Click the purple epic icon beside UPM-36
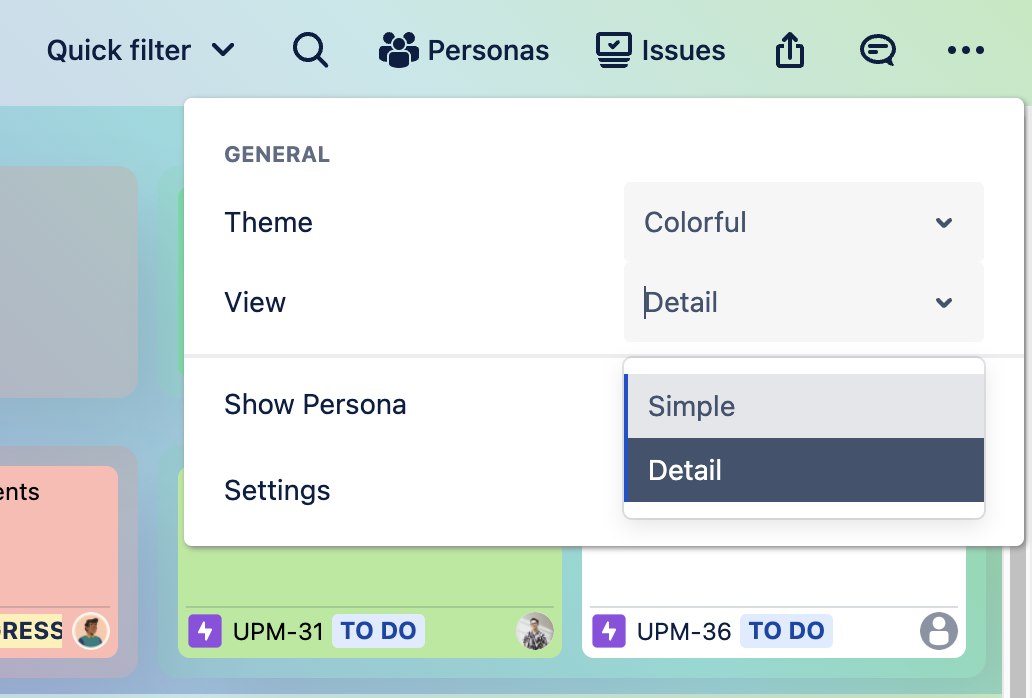This screenshot has height=698, width=1032. click(609, 631)
